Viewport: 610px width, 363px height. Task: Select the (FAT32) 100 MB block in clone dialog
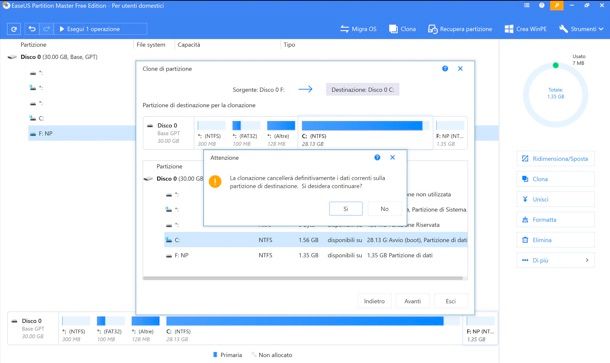tap(246, 133)
